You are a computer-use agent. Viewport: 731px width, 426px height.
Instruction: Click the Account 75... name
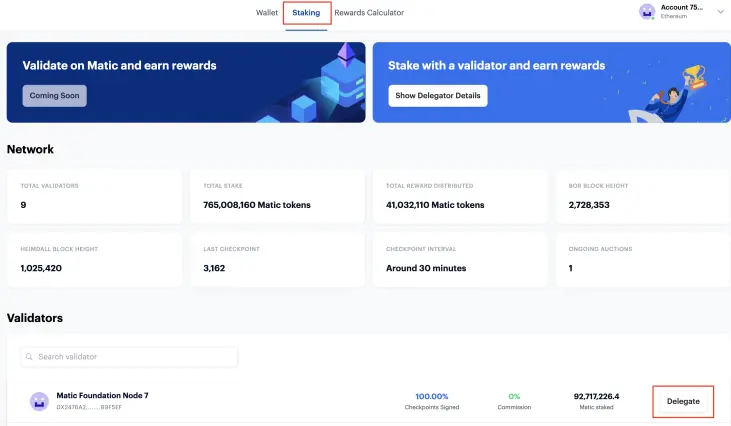point(682,7)
